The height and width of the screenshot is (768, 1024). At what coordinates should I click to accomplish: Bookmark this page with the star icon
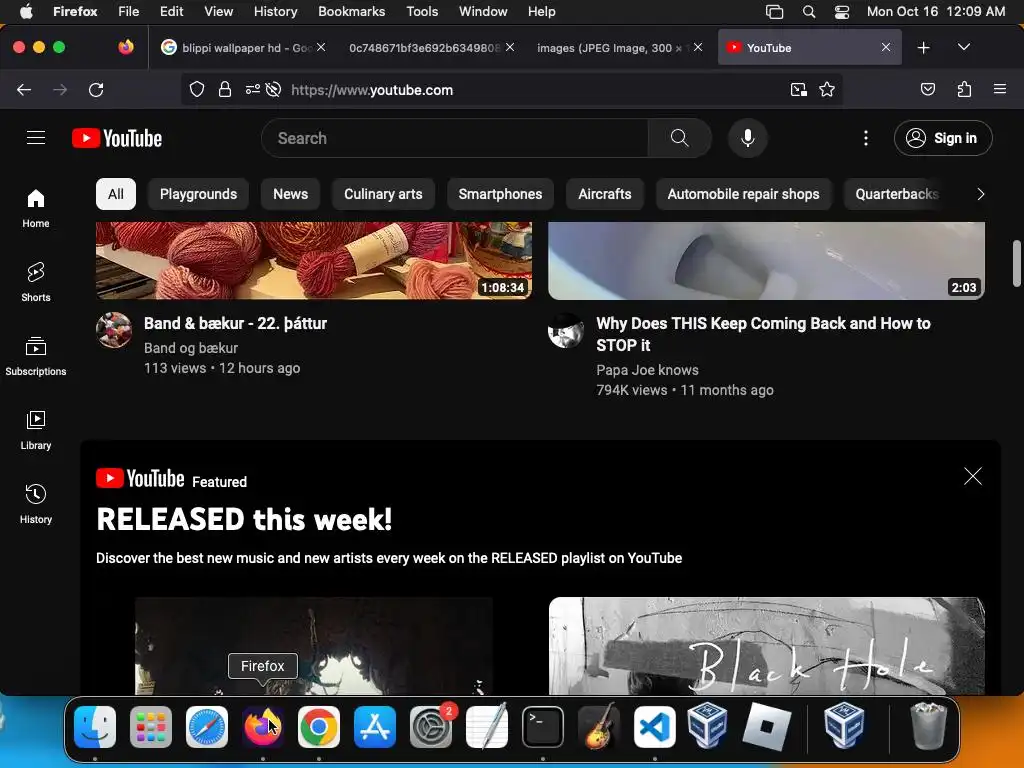[x=827, y=89]
